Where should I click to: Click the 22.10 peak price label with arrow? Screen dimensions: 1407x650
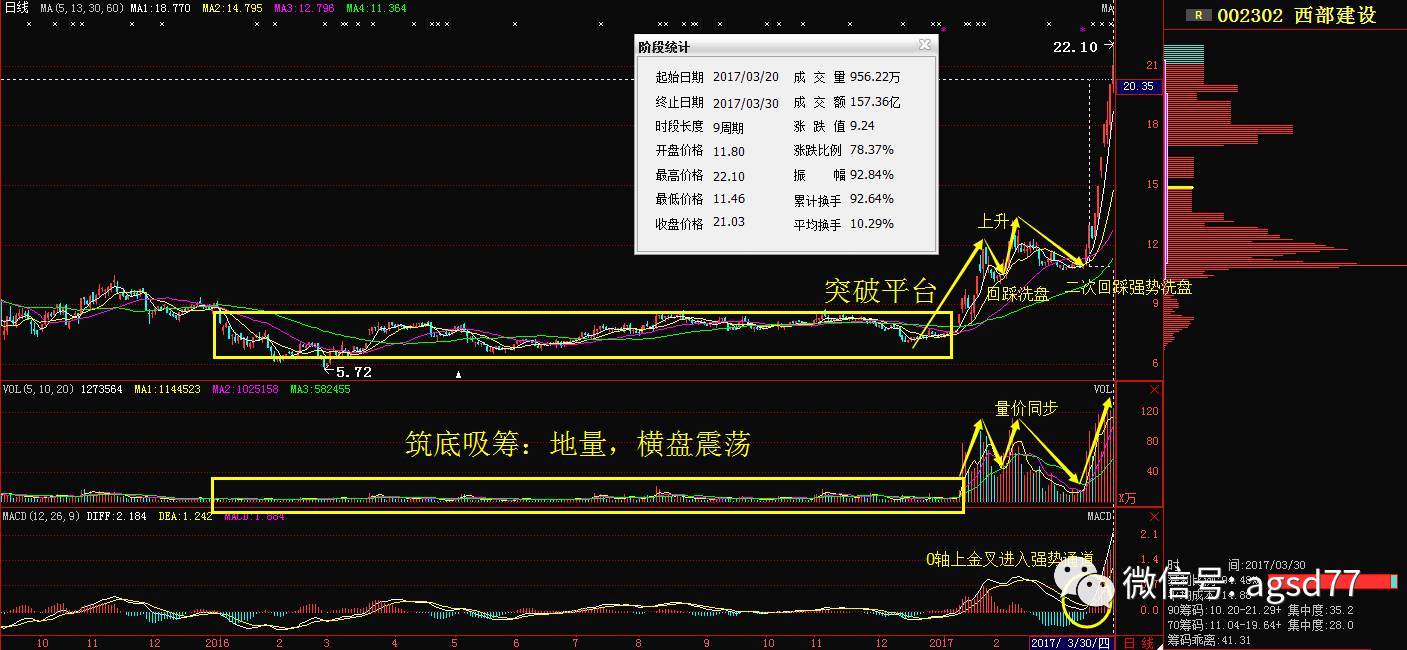pos(1075,45)
